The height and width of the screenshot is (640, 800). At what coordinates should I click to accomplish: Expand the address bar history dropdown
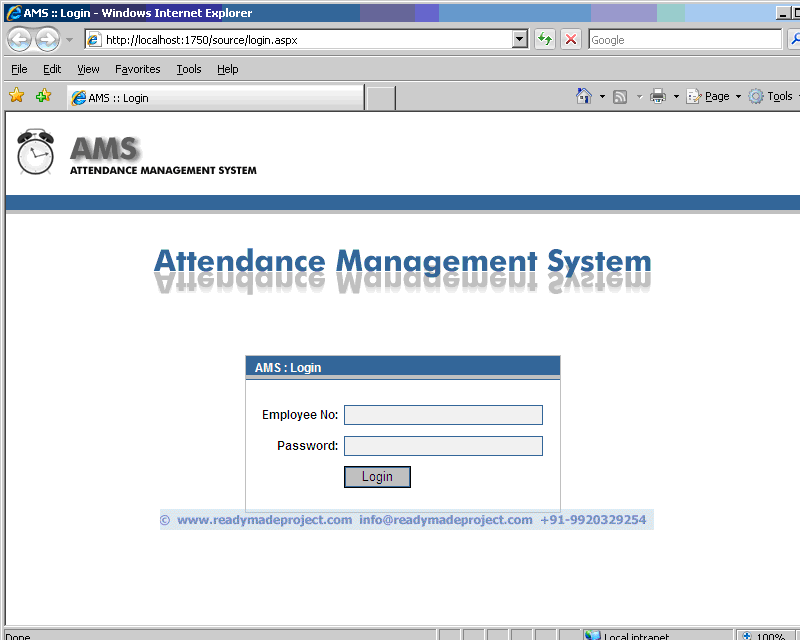(x=520, y=39)
